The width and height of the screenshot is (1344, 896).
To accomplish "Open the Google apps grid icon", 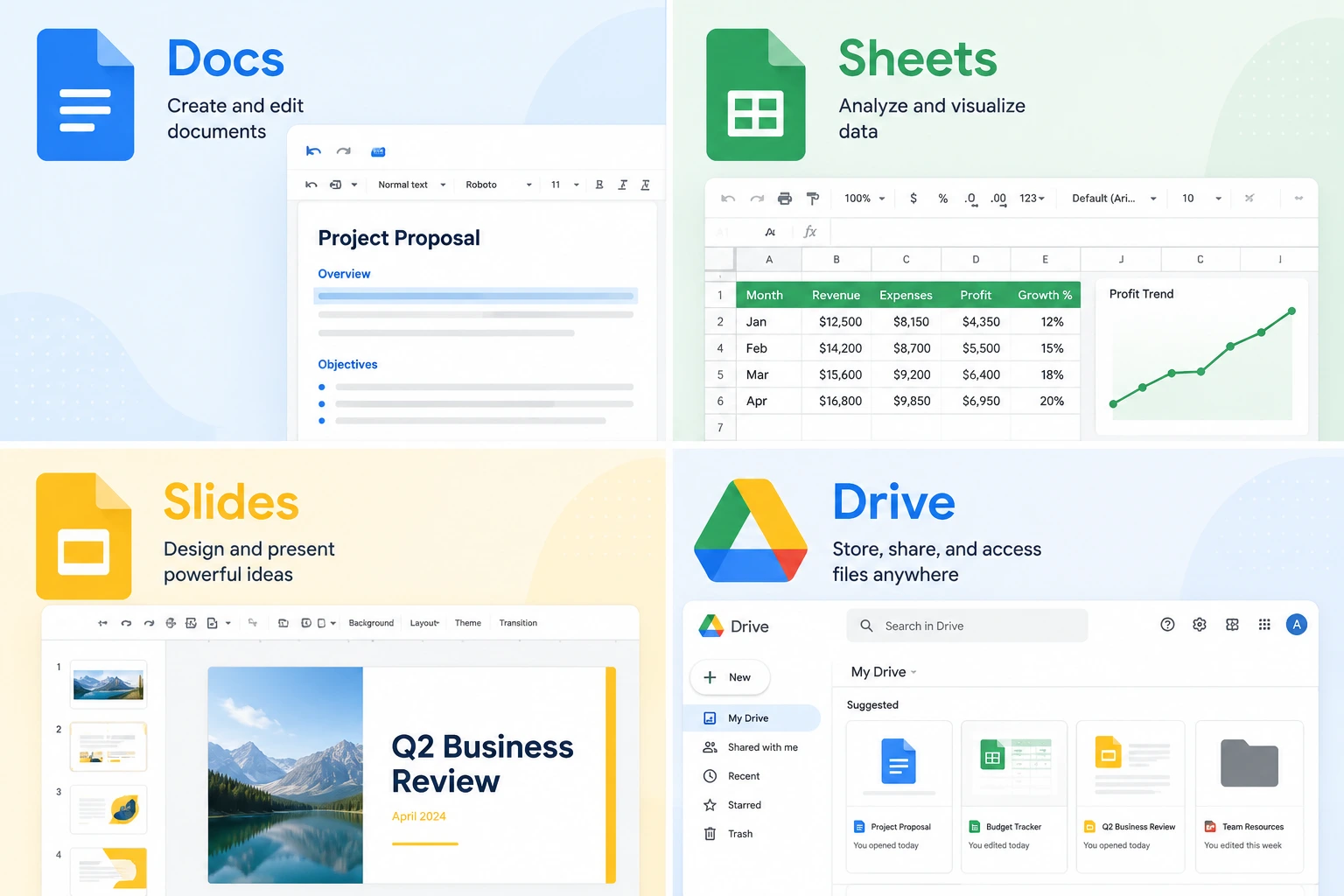I will [x=1264, y=625].
